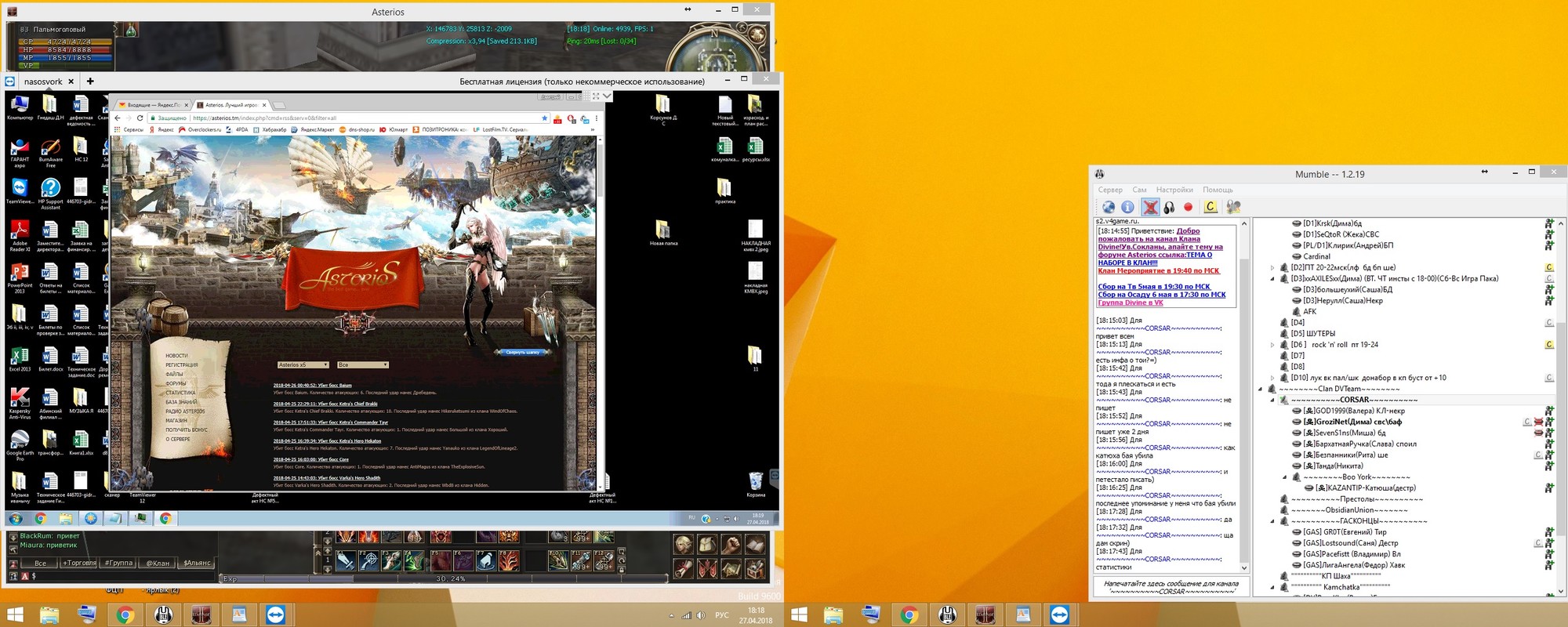Open link Сбор на Осаду 6 мая

tap(1161, 295)
